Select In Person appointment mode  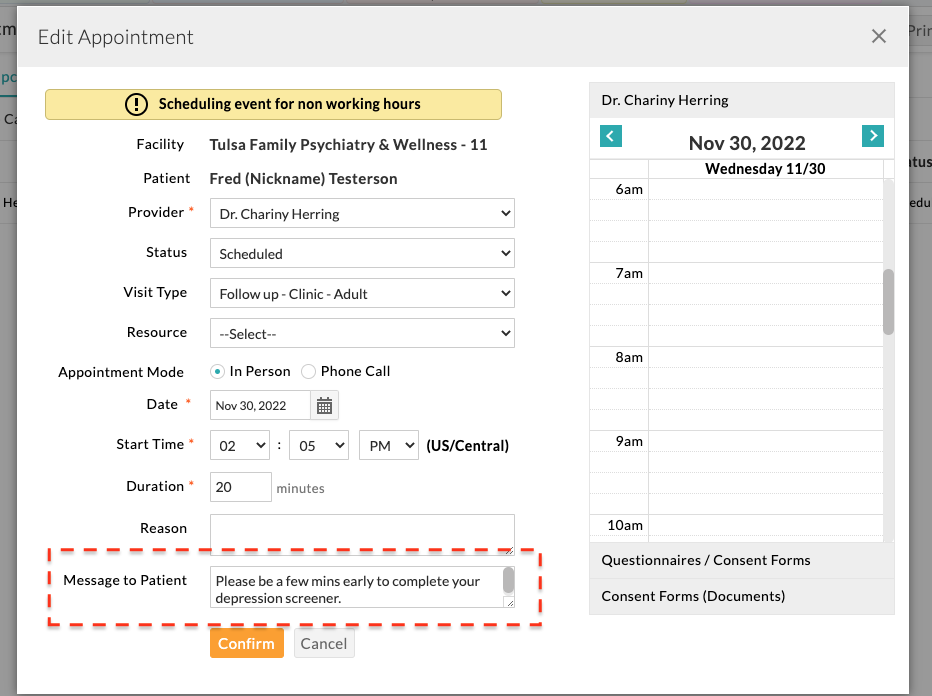218,371
